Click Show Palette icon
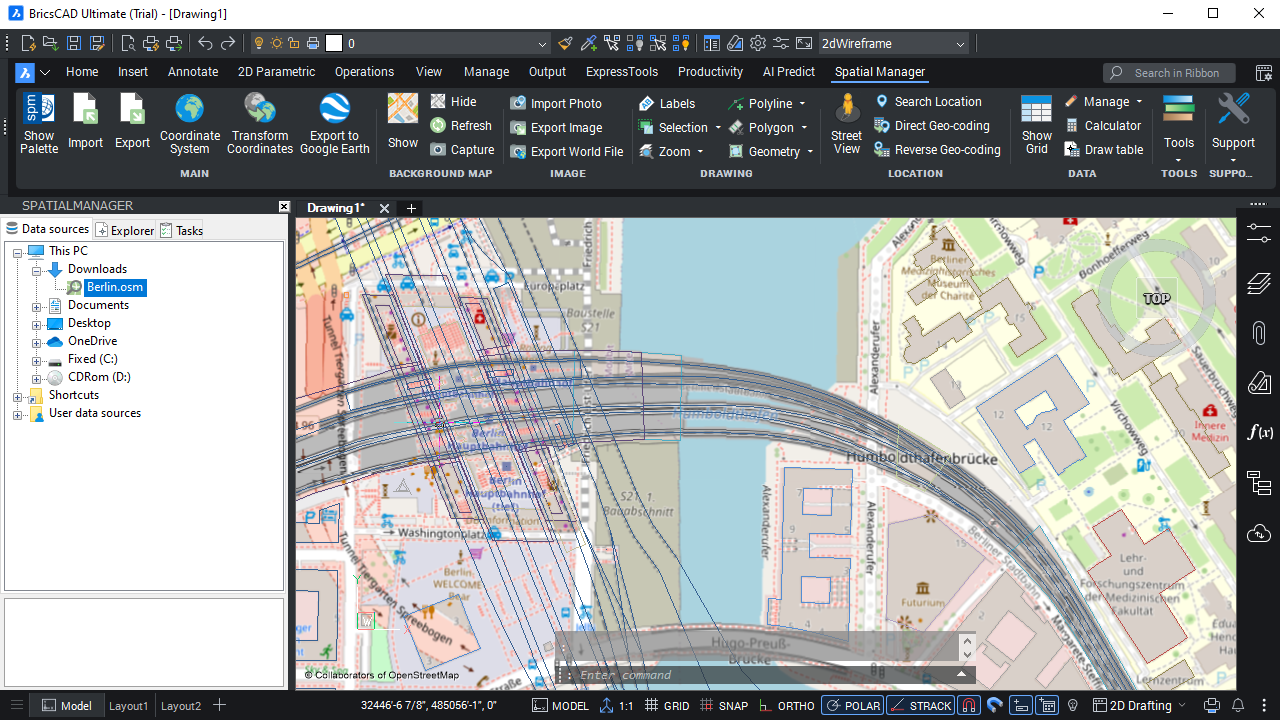Image resolution: width=1280 pixels, height=720 pixels. coord(39,110)
